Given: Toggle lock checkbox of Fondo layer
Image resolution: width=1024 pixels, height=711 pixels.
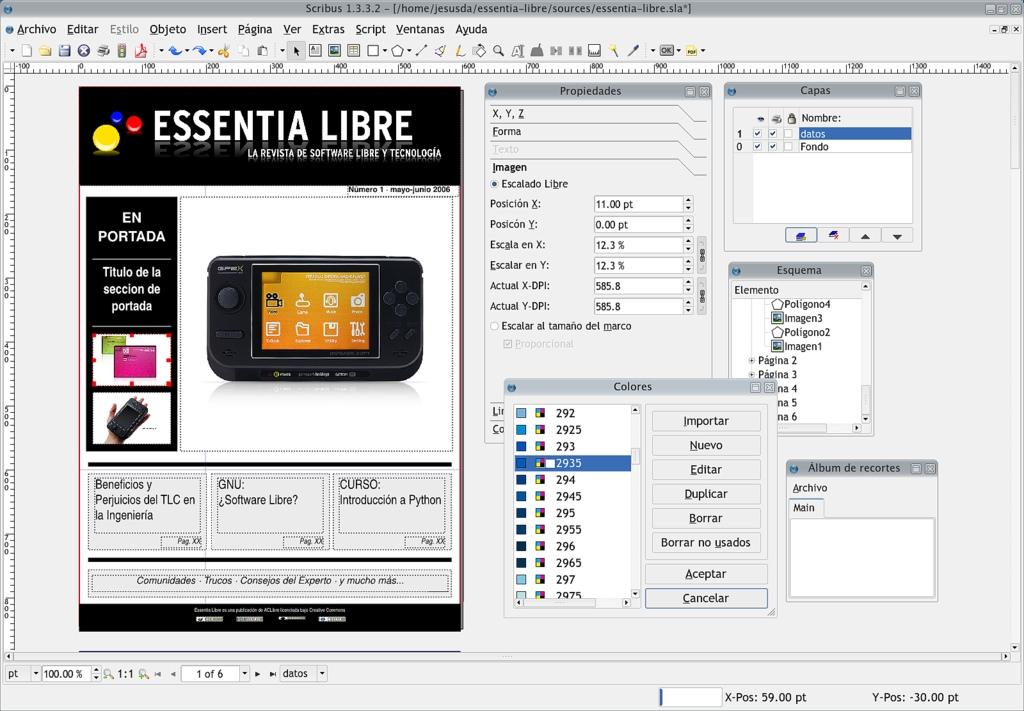Looking at the screenshot, I should 788,146.
